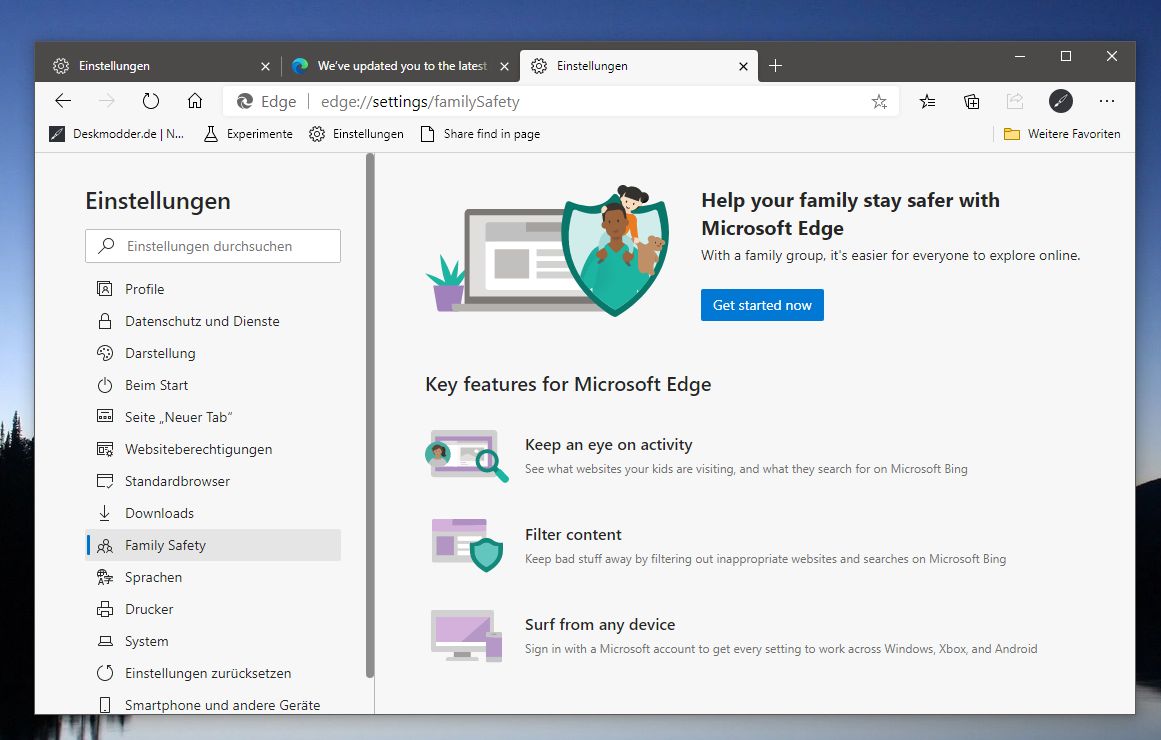Viewport: 1161px width, 740px height.
Task: Open the Settings and more ellipsis menu
Action: pos(1107,101)
